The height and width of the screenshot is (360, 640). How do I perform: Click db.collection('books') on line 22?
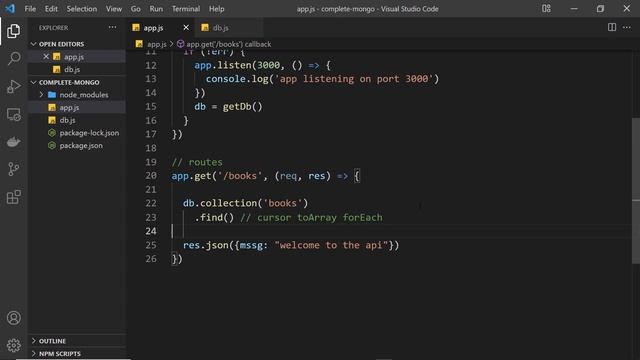click(x=245, y=203)
